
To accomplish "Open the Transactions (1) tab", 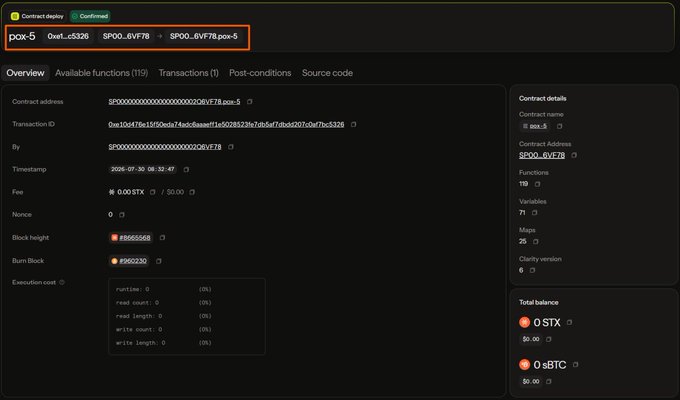I will [x=189, y=73].
